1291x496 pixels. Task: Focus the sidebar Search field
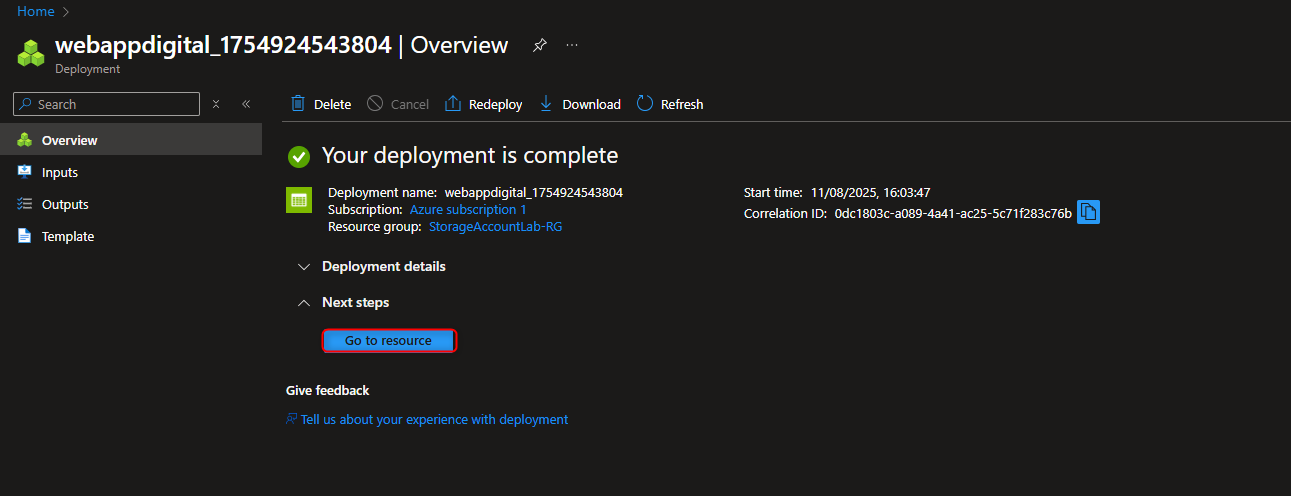(x=107, y=104)
